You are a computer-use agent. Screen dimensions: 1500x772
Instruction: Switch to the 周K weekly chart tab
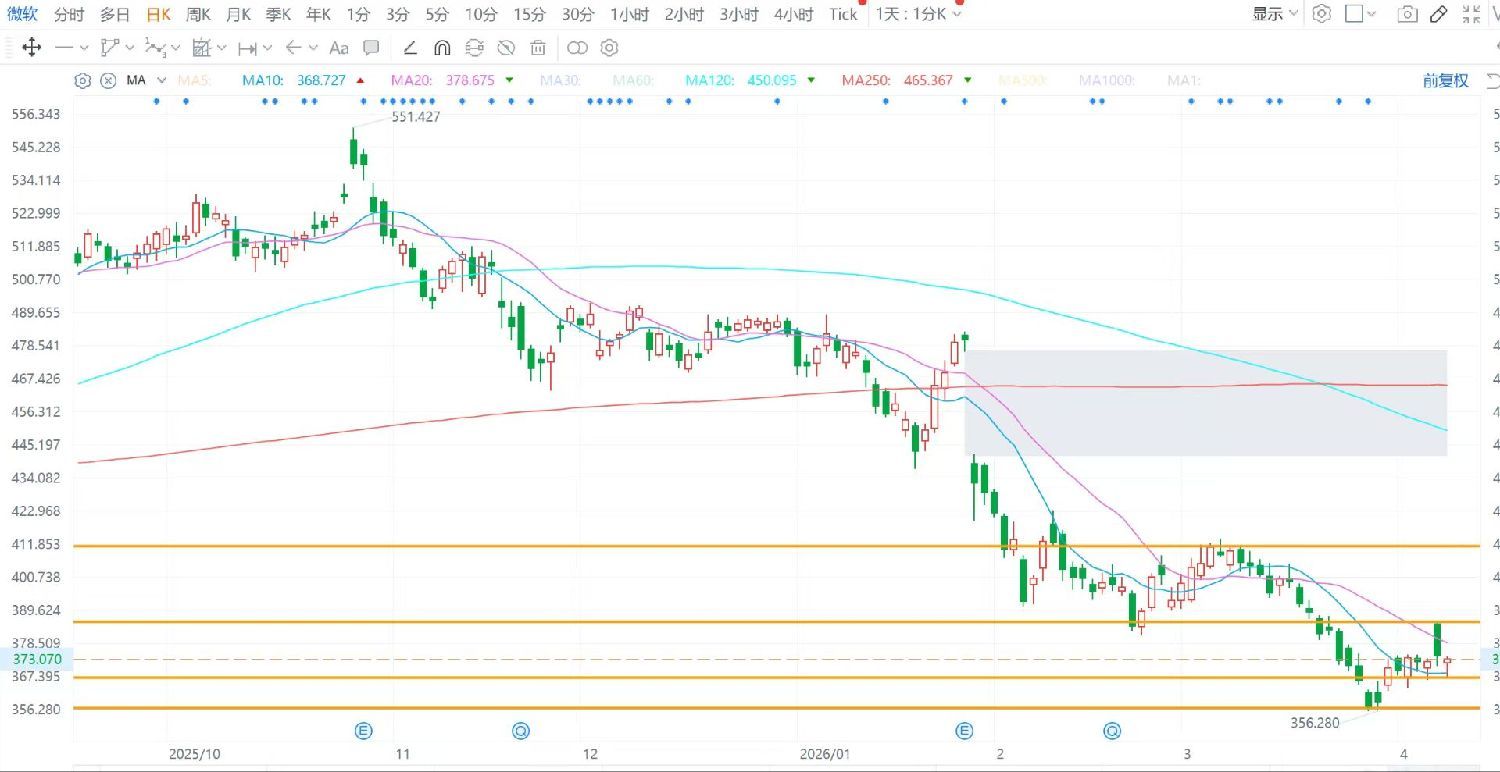(198, 14)
